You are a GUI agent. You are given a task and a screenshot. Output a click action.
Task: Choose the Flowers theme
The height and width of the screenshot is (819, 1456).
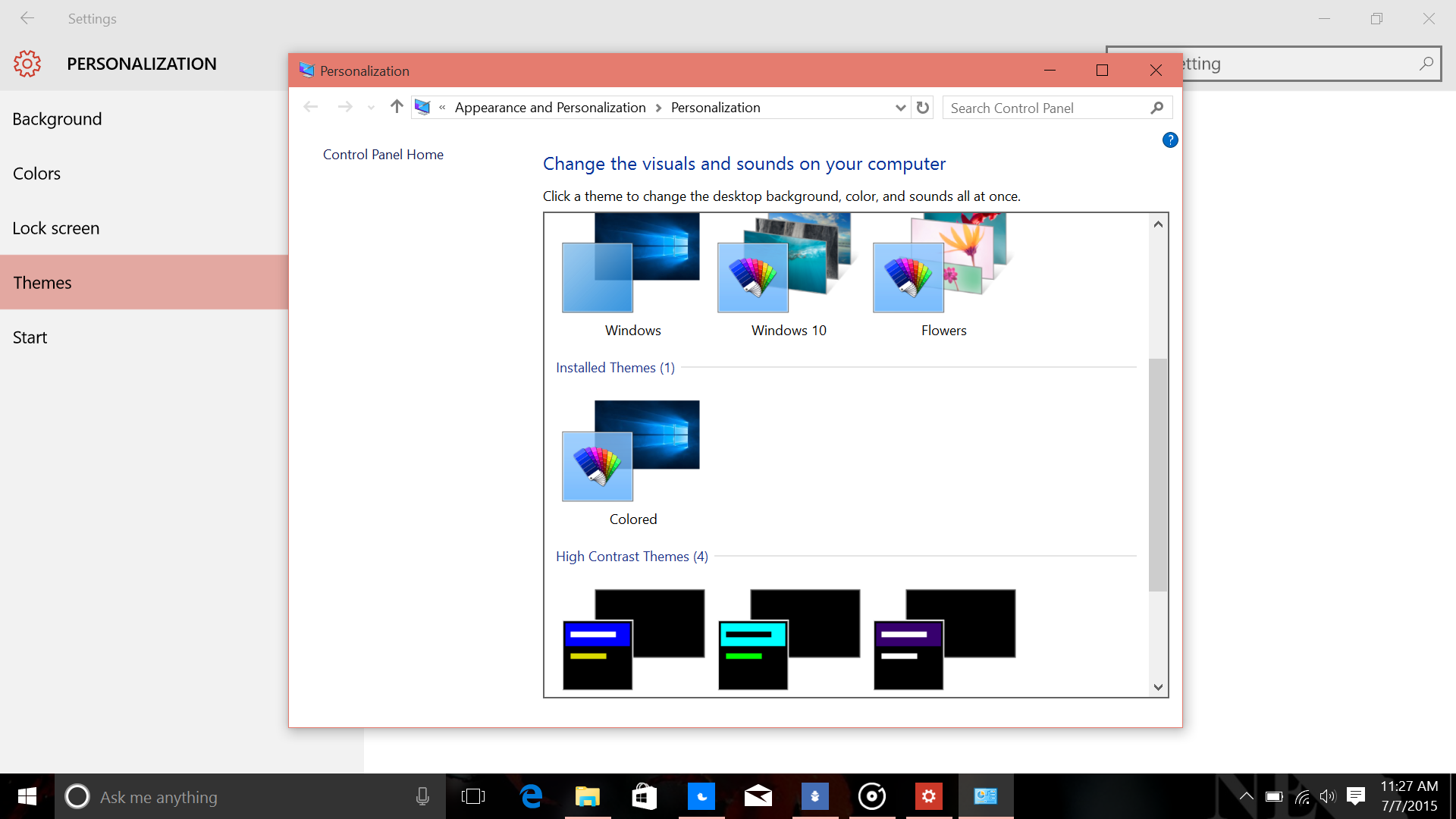[x=943, y=263]
